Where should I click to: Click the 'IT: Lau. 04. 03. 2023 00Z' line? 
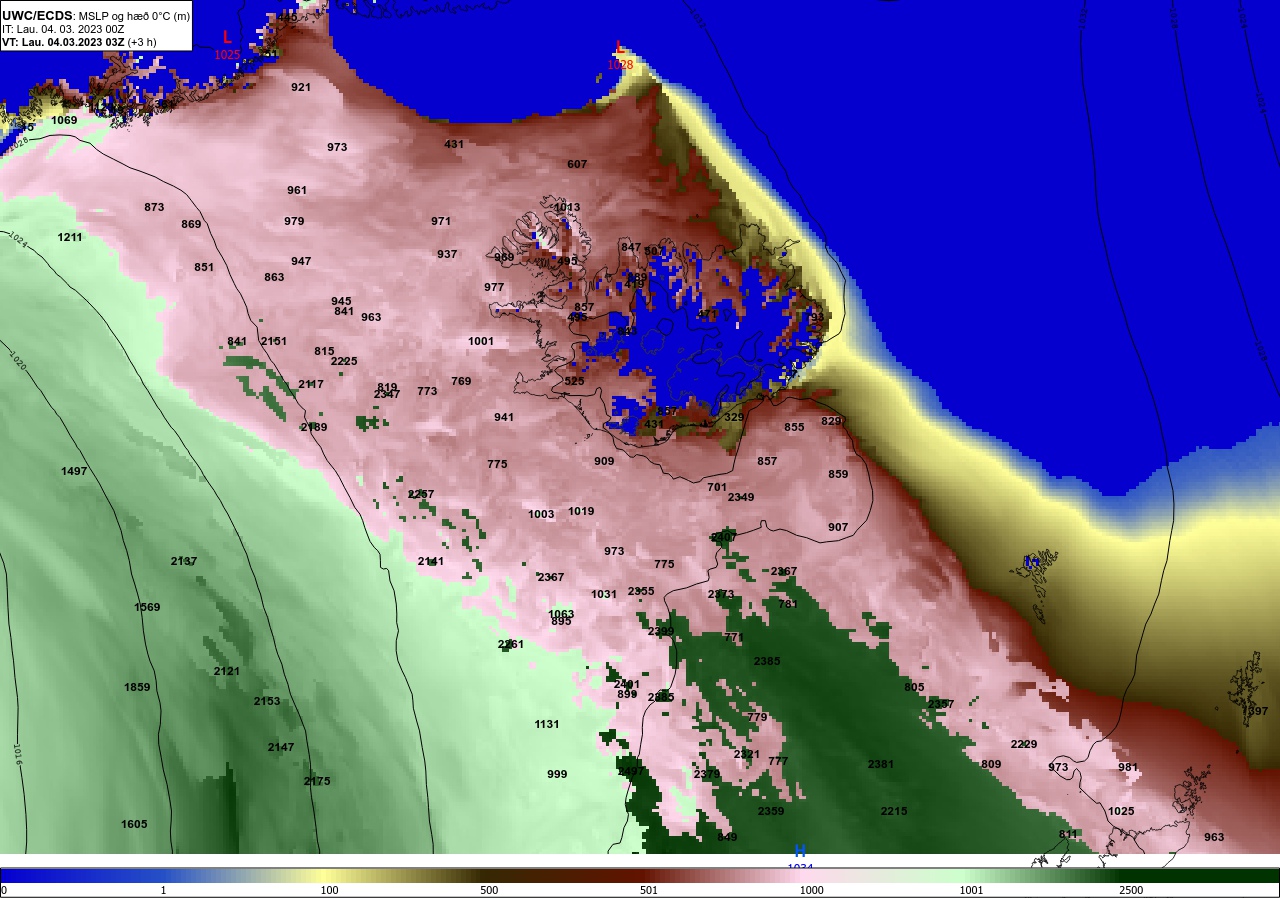pos(63,29)
